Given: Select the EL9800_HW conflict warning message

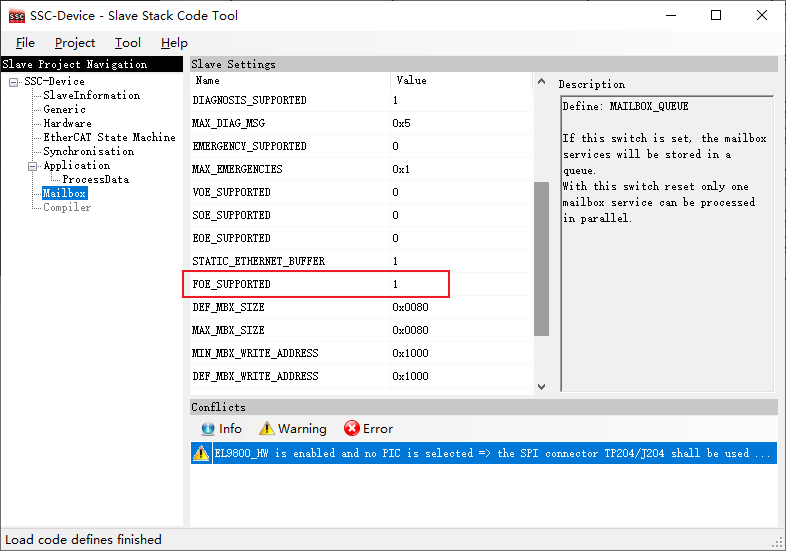Looking at the screenshot, I should 492,453.
